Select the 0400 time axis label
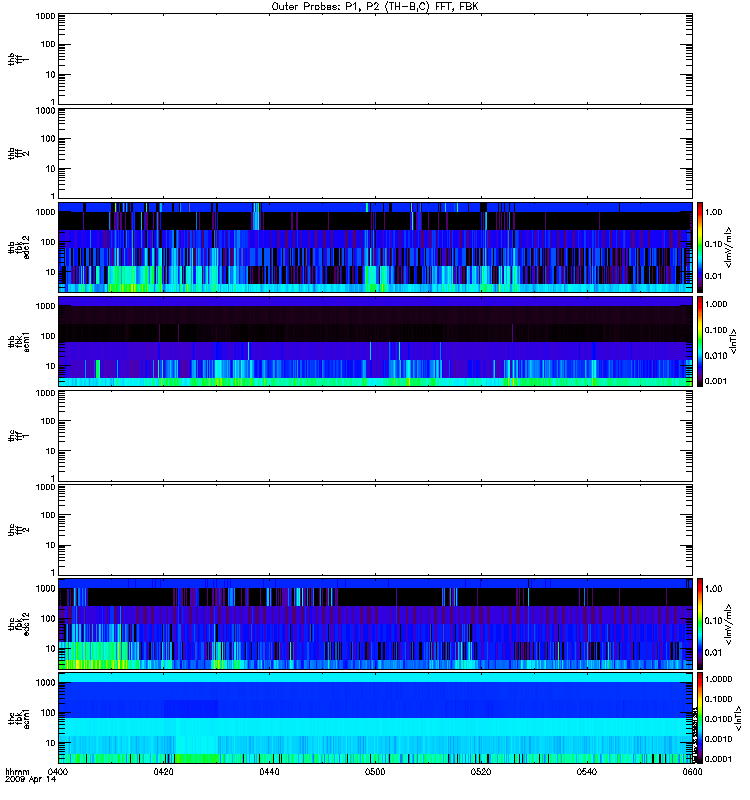The height and width of the screenshot is (800, 750). tap(57, 771)
